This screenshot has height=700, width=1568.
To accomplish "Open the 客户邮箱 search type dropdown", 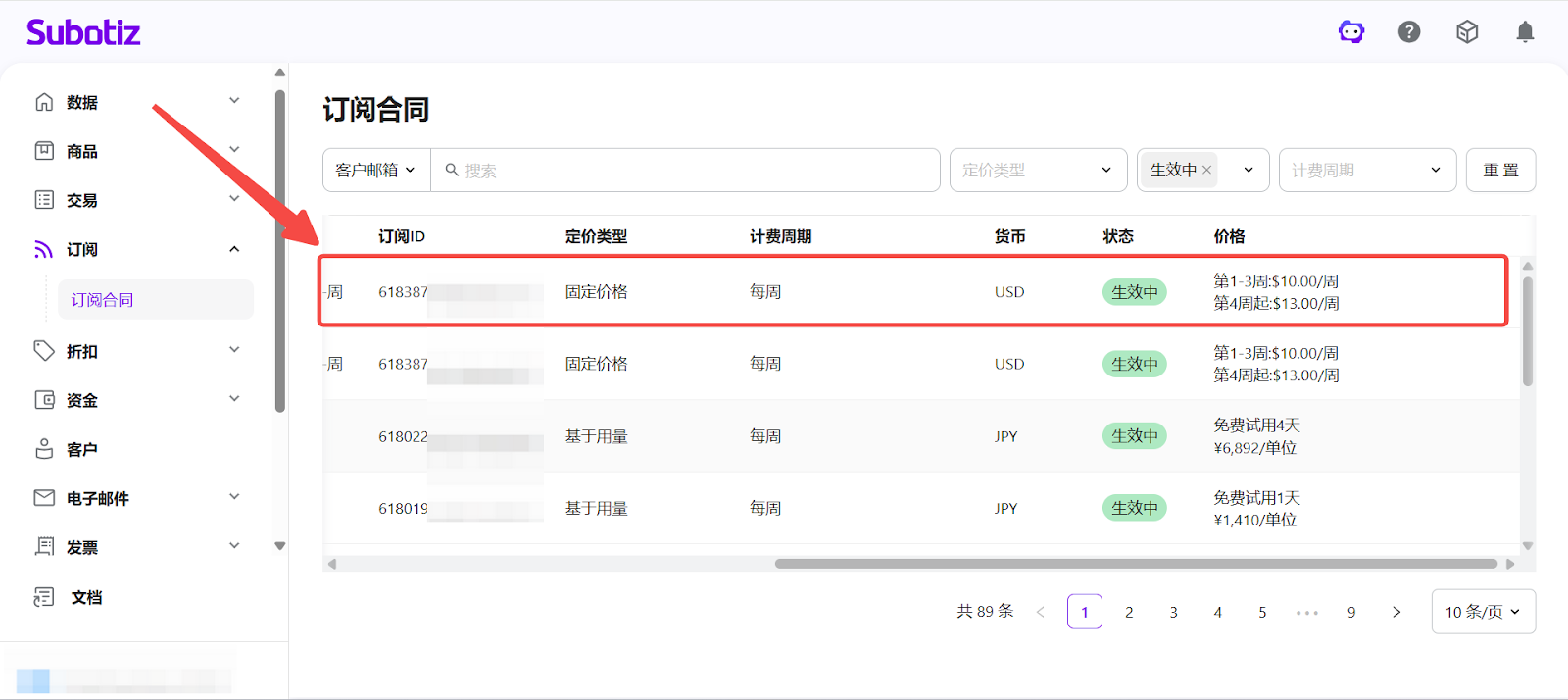I will point(375,170).
